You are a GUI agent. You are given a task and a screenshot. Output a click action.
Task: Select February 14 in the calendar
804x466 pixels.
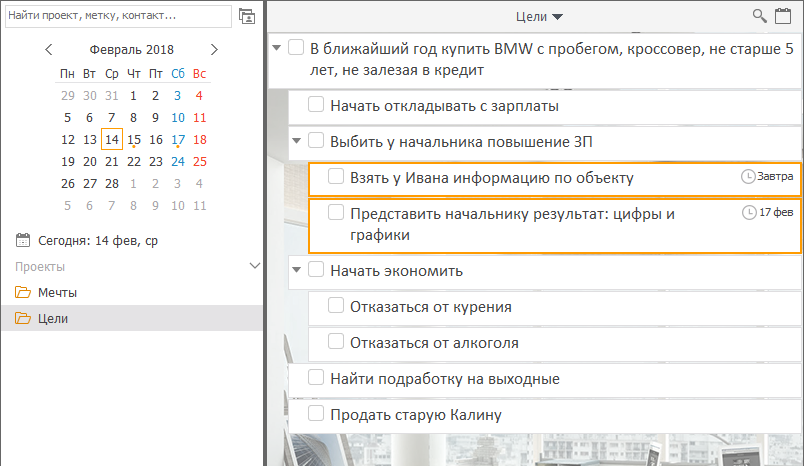112,139
